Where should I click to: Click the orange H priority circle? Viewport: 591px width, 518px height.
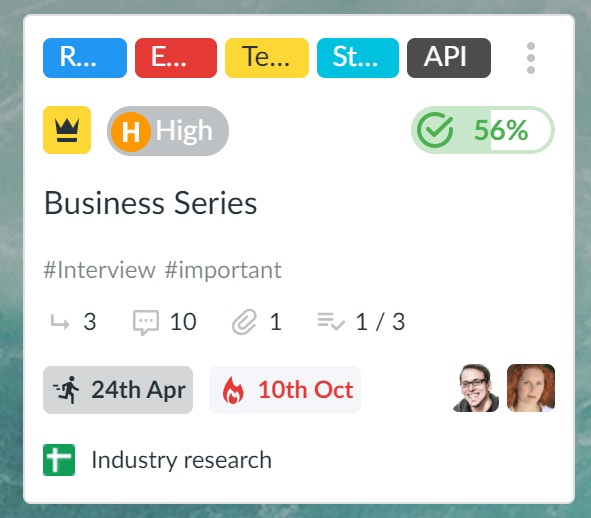coord(131,132)
